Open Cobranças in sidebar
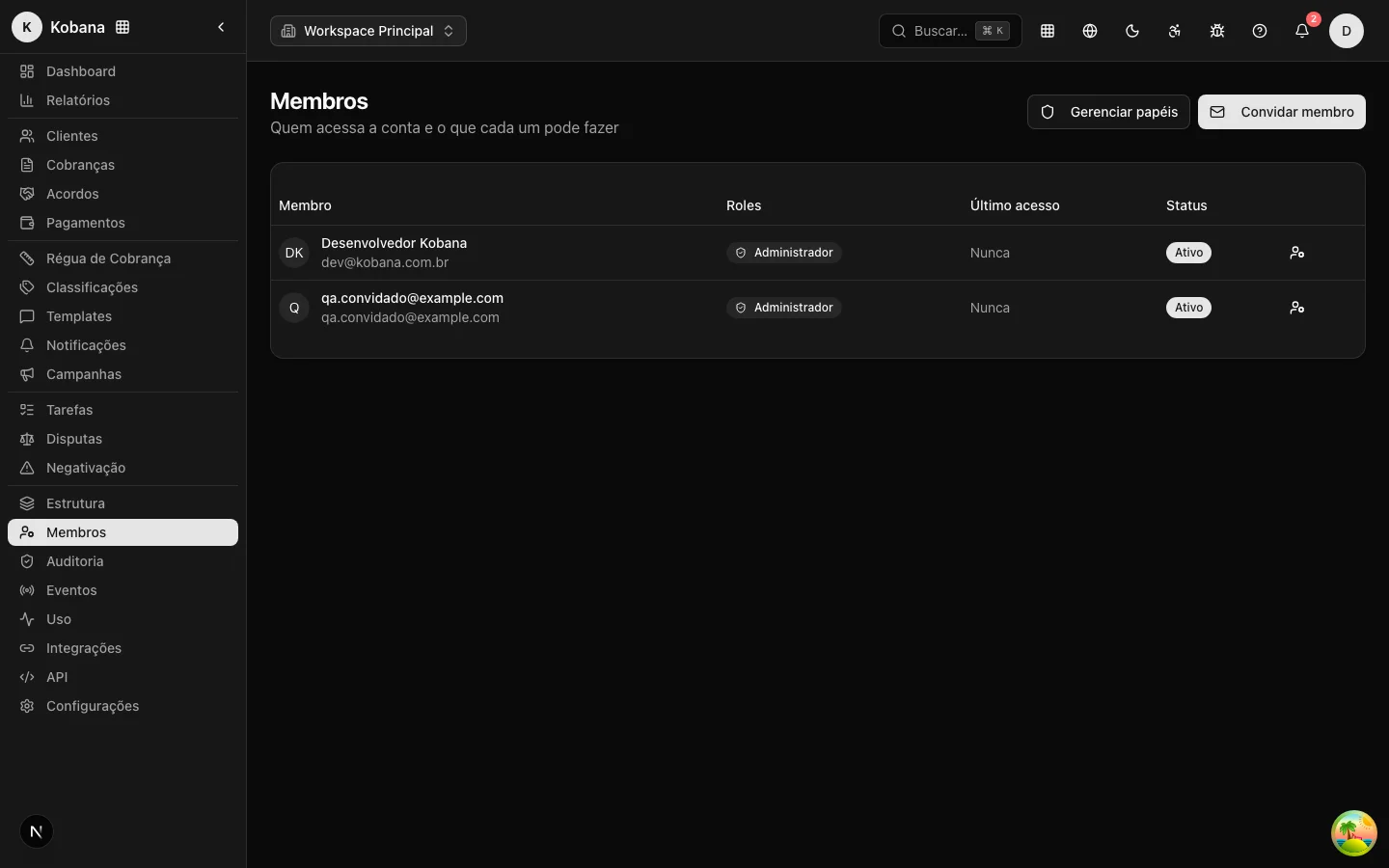 click(x=123, y=165)
